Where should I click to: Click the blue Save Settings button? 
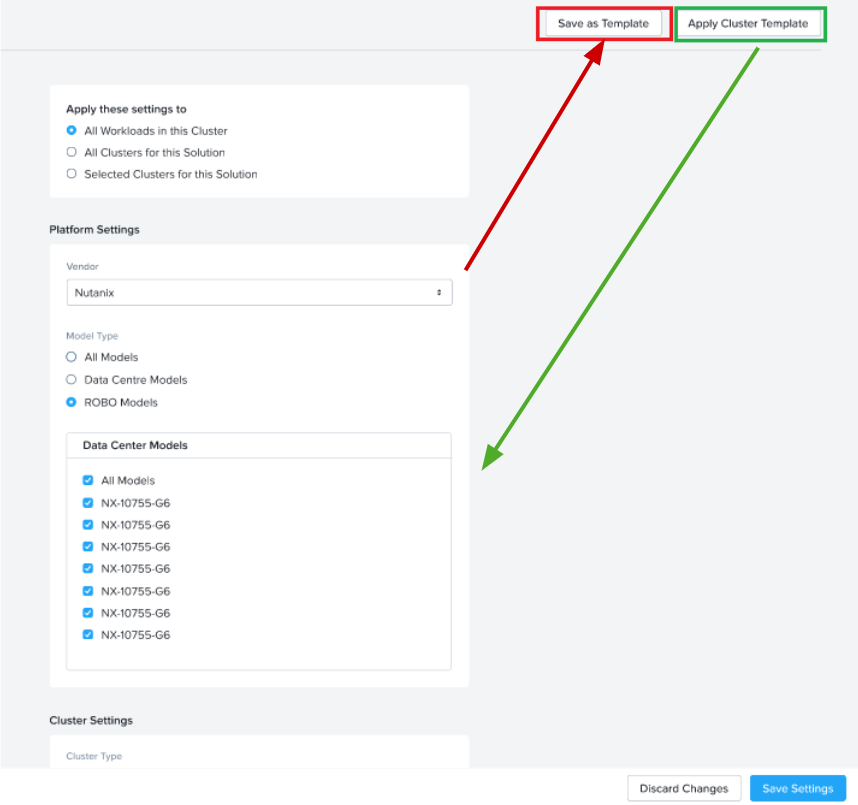[x=798, y=789]
